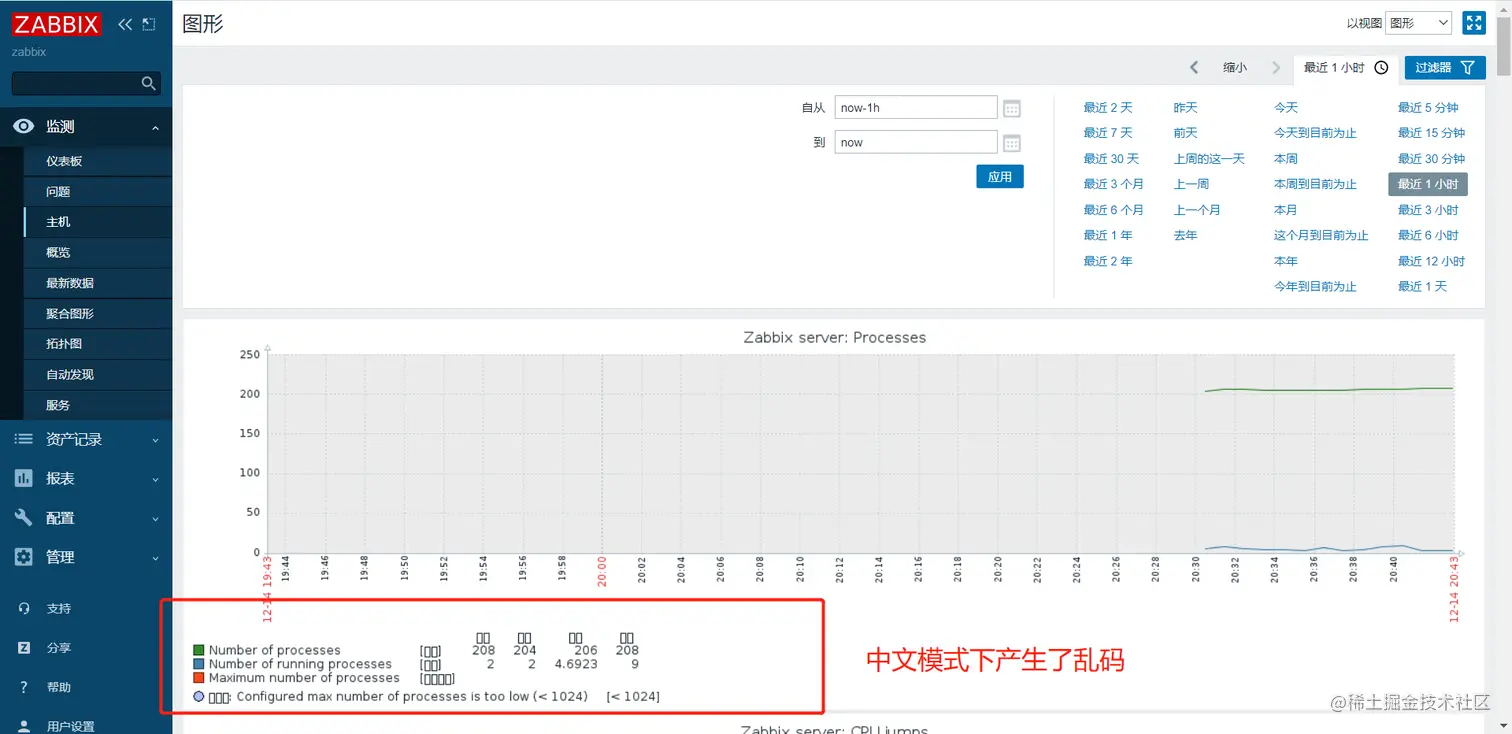Select 上周的这一天 time range
This screenshot has height=734, width=1512.
point(1209,159)
